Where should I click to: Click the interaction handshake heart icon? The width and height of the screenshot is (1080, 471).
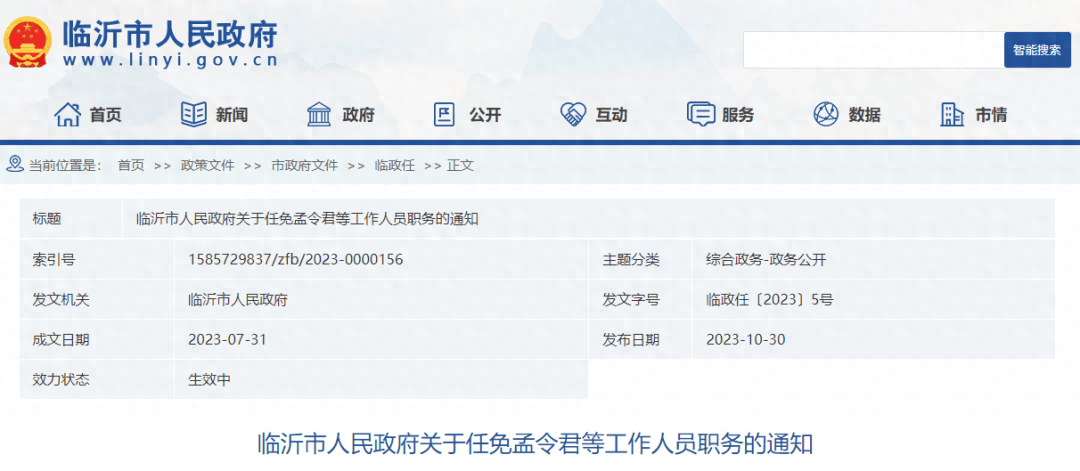pos(572,114)
